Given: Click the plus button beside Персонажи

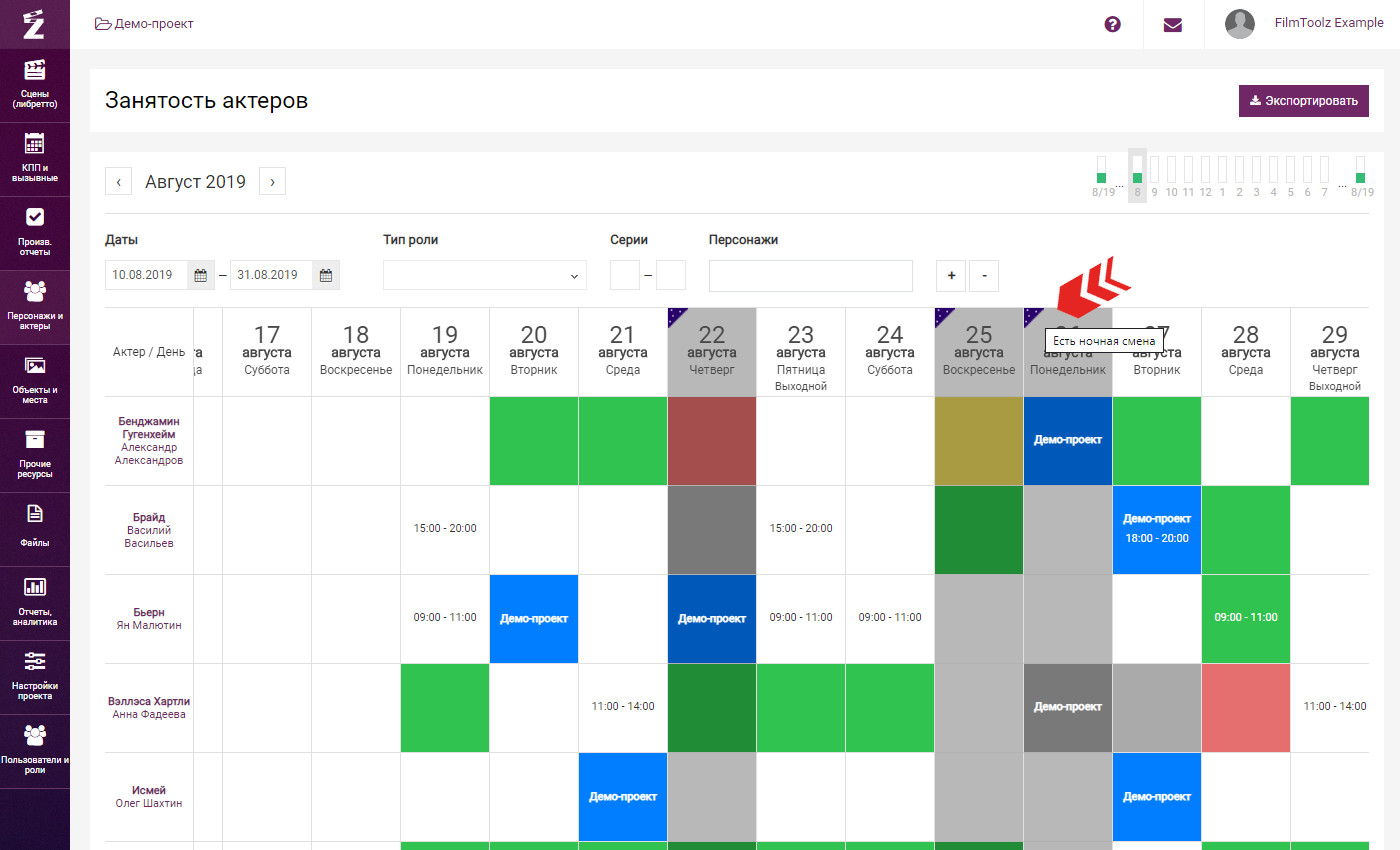Looking at the screenshot, I should tap(951, 275).
